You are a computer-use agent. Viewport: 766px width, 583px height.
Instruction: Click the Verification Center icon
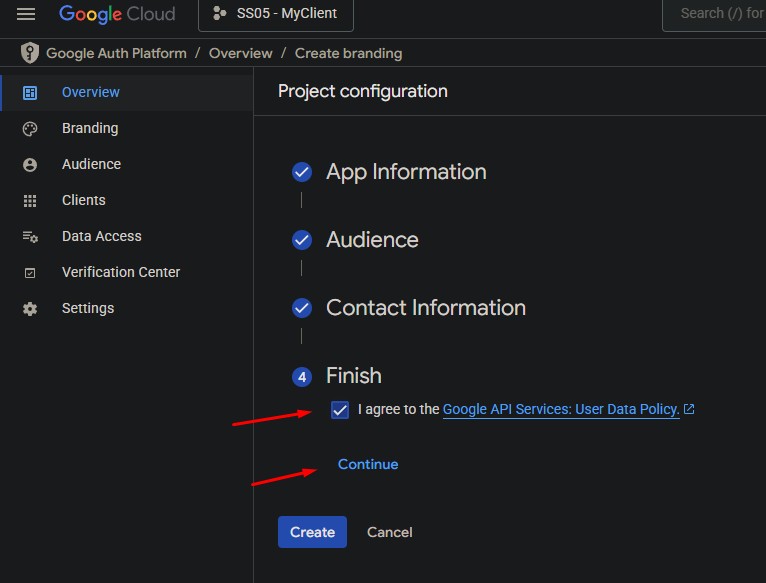[x=30, y=273]
